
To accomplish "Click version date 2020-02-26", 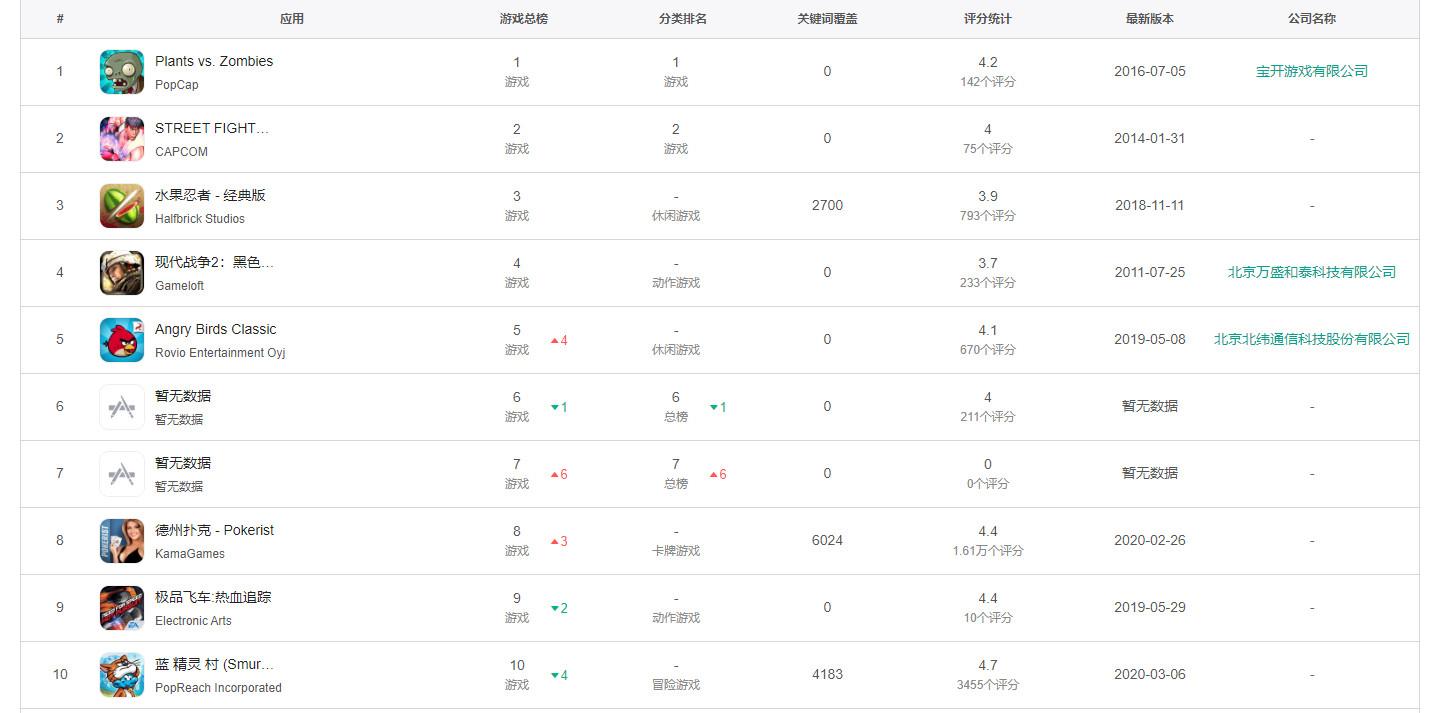I will [1150, 540].
